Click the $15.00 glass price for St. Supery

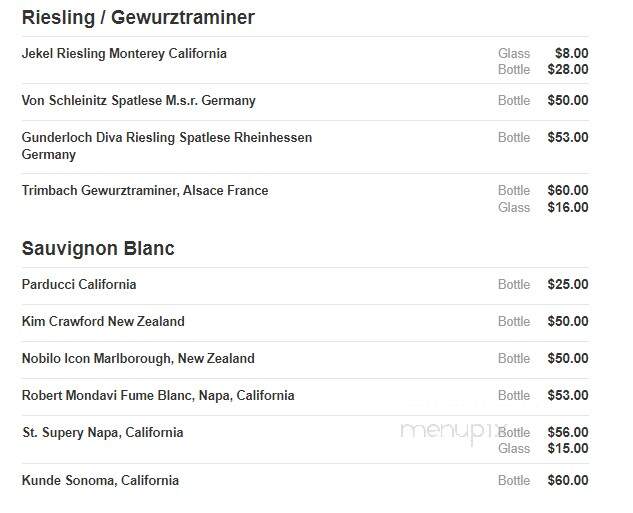coord(568,448)
